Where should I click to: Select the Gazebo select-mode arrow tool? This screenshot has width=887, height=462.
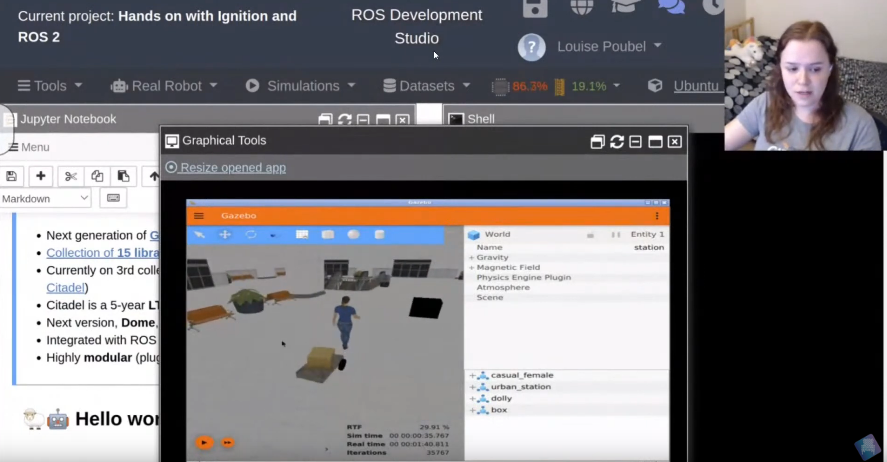click(x=200, y=235)
